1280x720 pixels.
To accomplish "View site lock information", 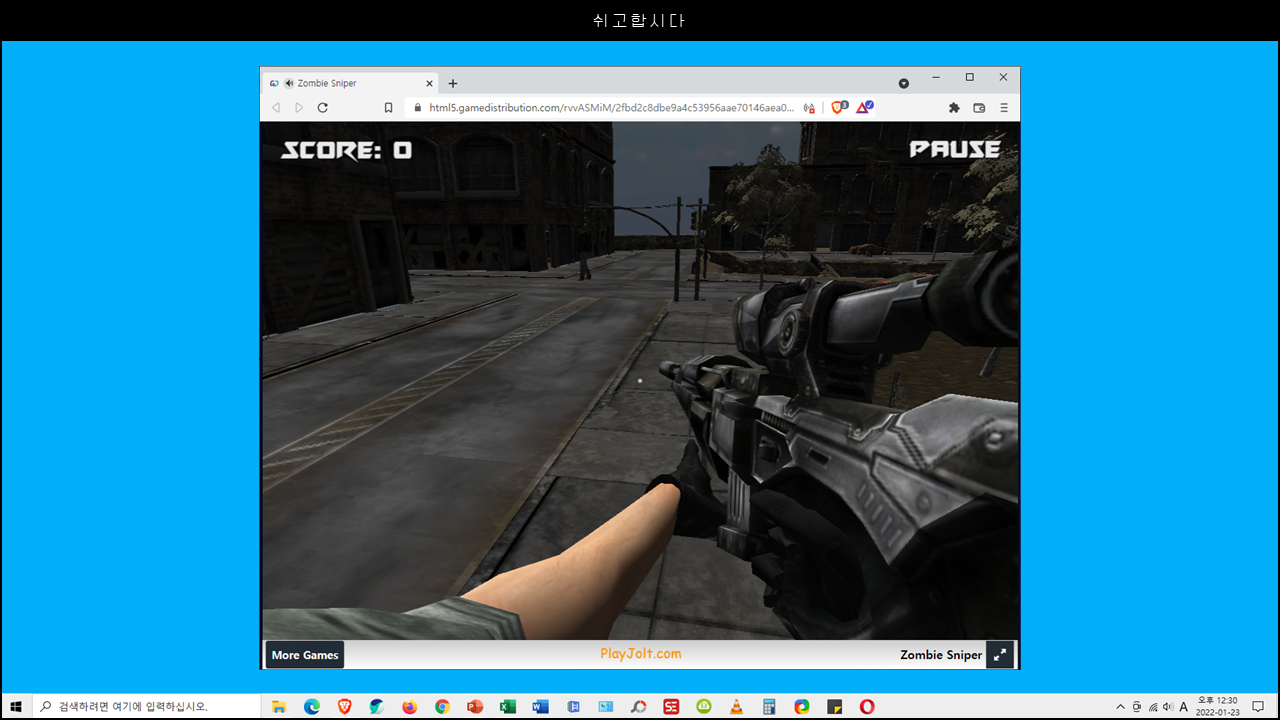I will click(418, 108).
